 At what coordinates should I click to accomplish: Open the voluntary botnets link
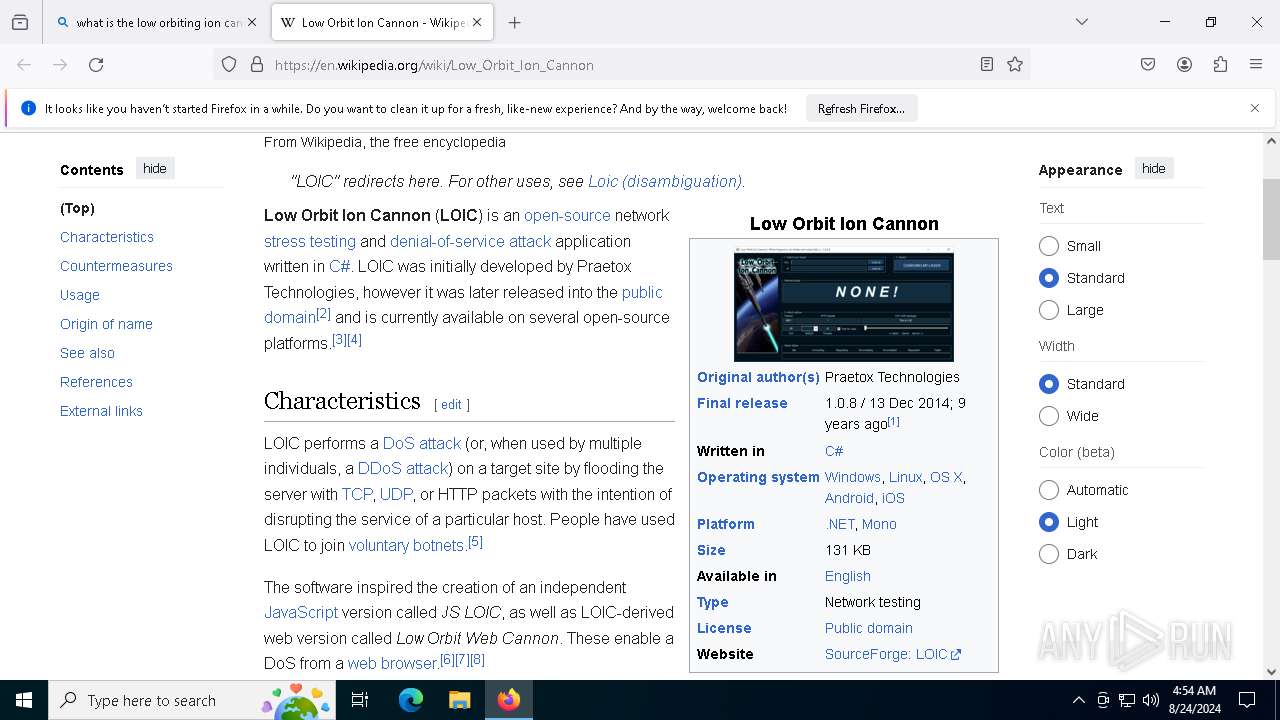pos(406,546)
